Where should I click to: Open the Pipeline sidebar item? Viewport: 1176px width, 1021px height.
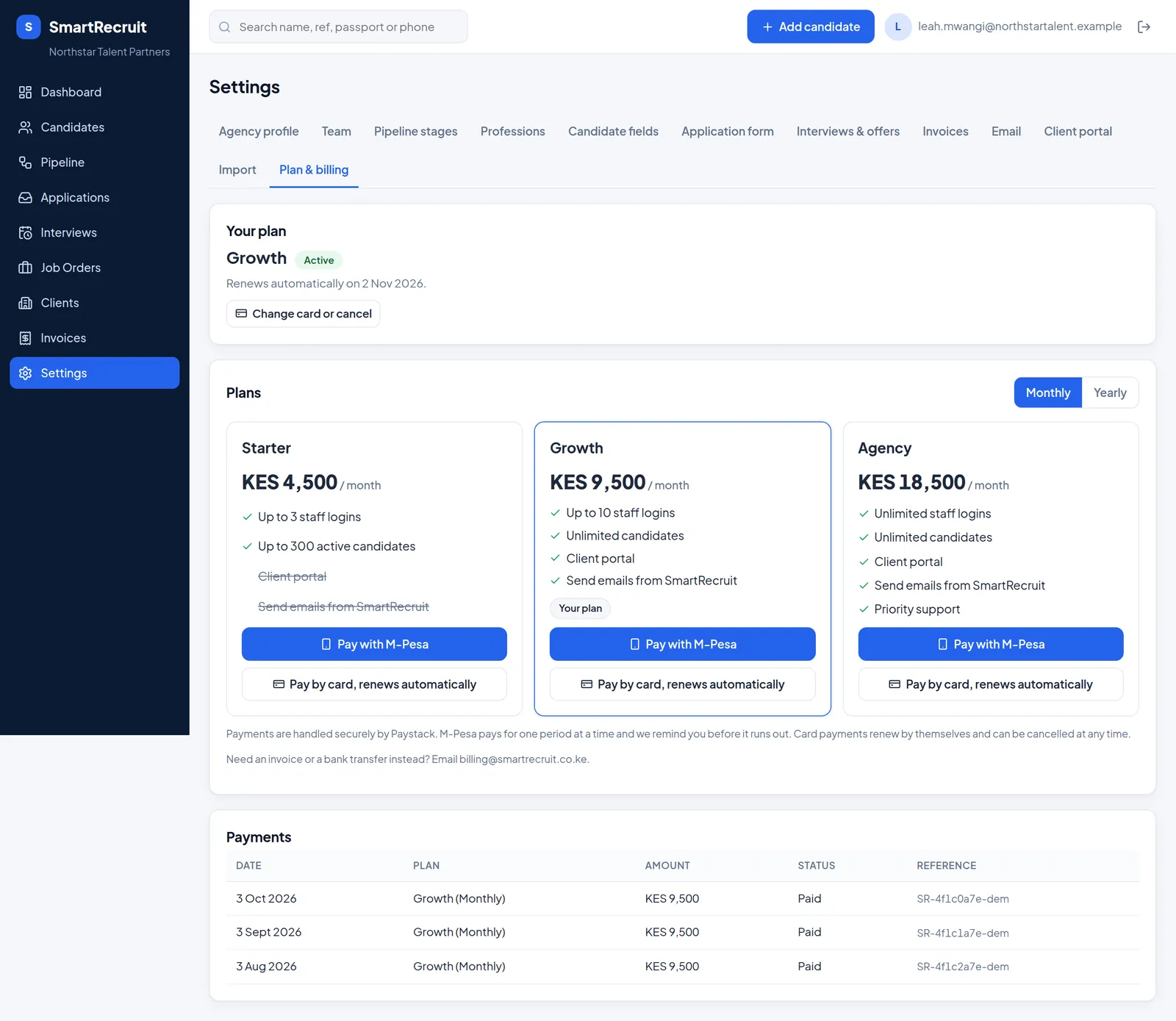coord(94,162)
